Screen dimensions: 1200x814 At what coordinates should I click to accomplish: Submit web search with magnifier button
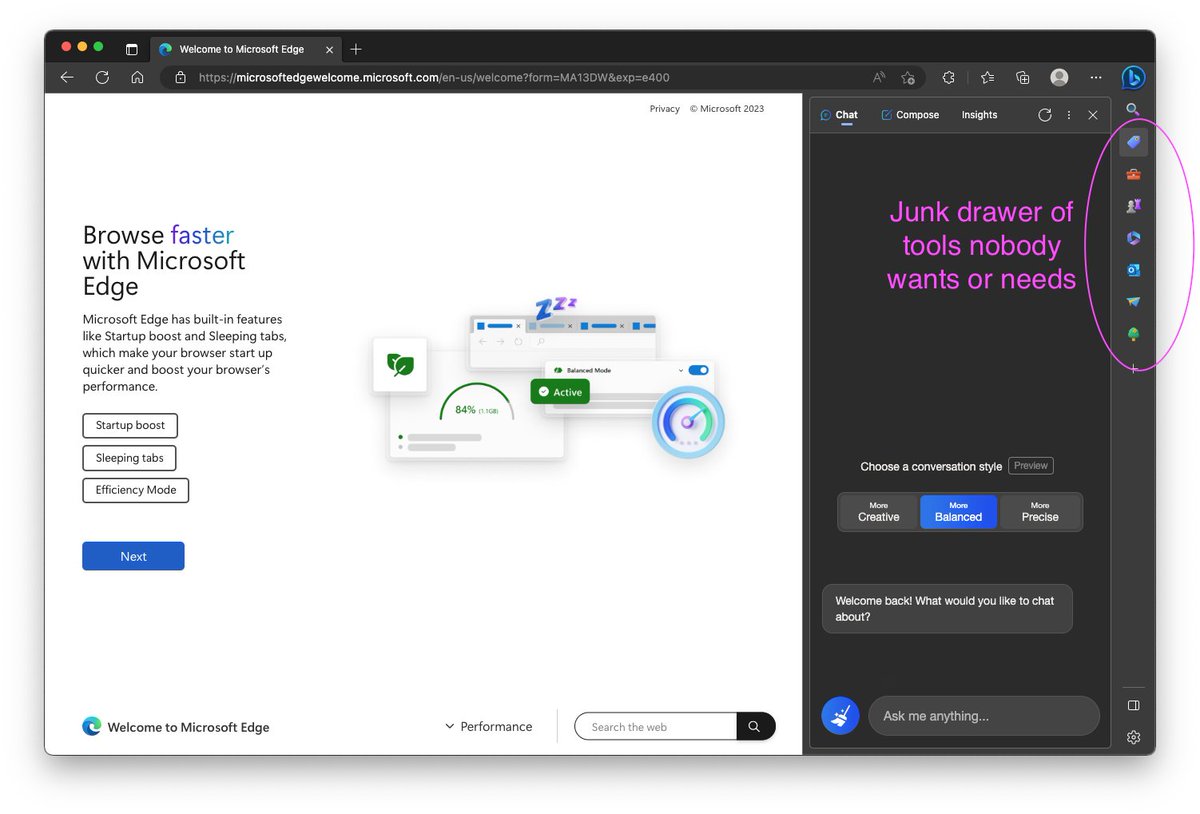[x=755, y=727]
